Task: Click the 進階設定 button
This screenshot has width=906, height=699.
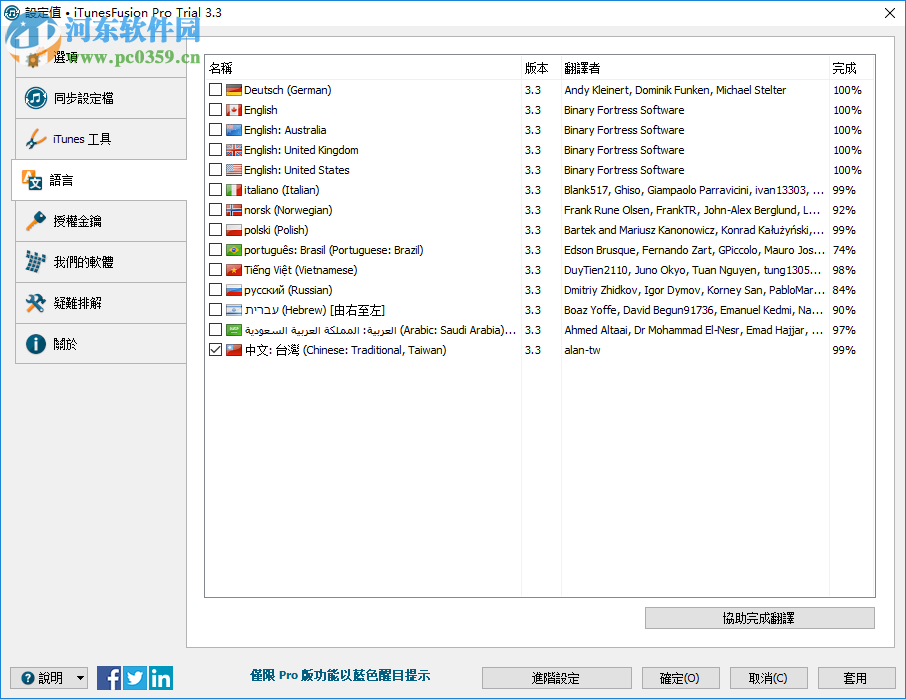Action: (x=556, y=678)
